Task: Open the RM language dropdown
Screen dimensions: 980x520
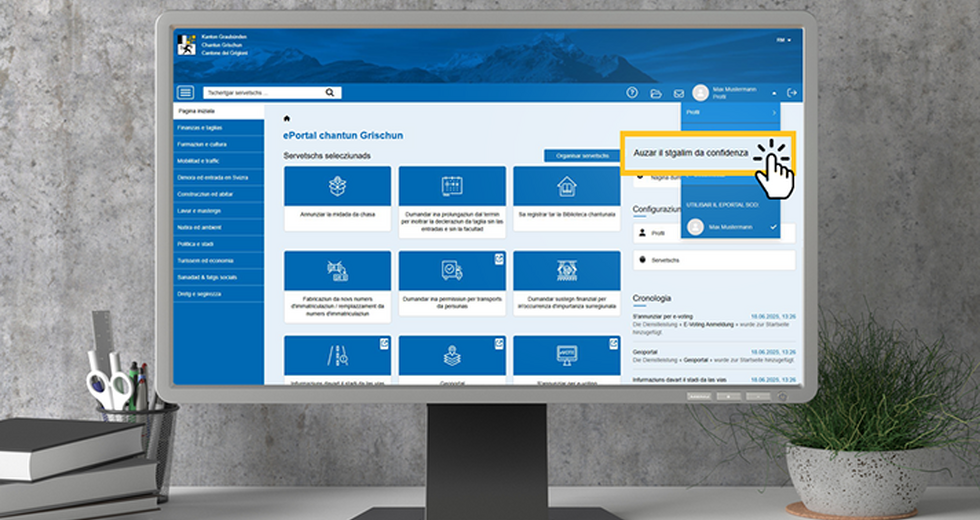Action: click(784, 40)
